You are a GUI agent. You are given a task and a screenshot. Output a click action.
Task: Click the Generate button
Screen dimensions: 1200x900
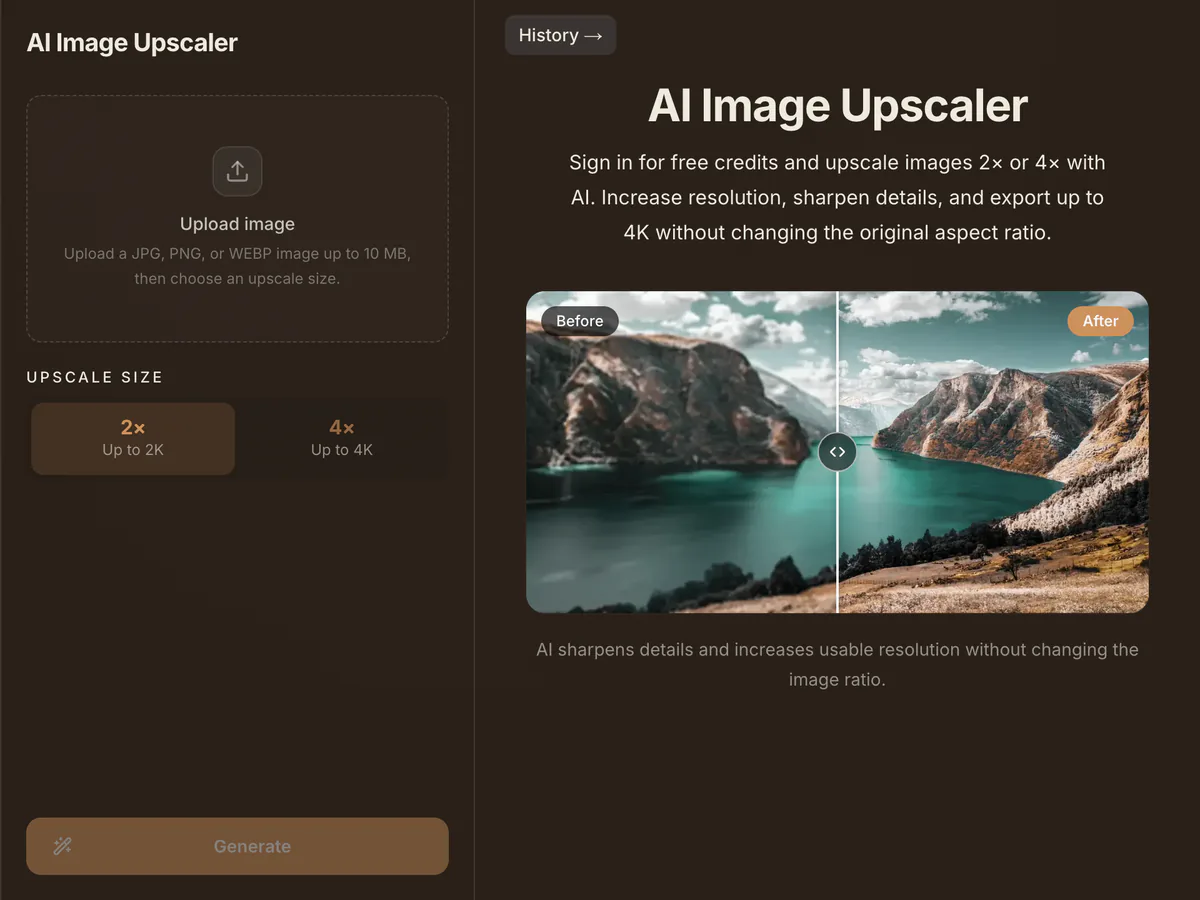[x=237, y=846]
